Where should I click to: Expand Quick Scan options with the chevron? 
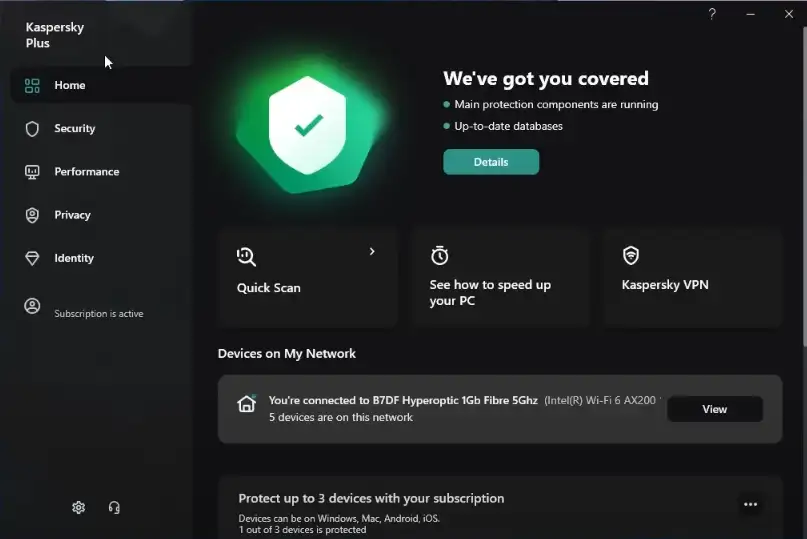[372, 252]
